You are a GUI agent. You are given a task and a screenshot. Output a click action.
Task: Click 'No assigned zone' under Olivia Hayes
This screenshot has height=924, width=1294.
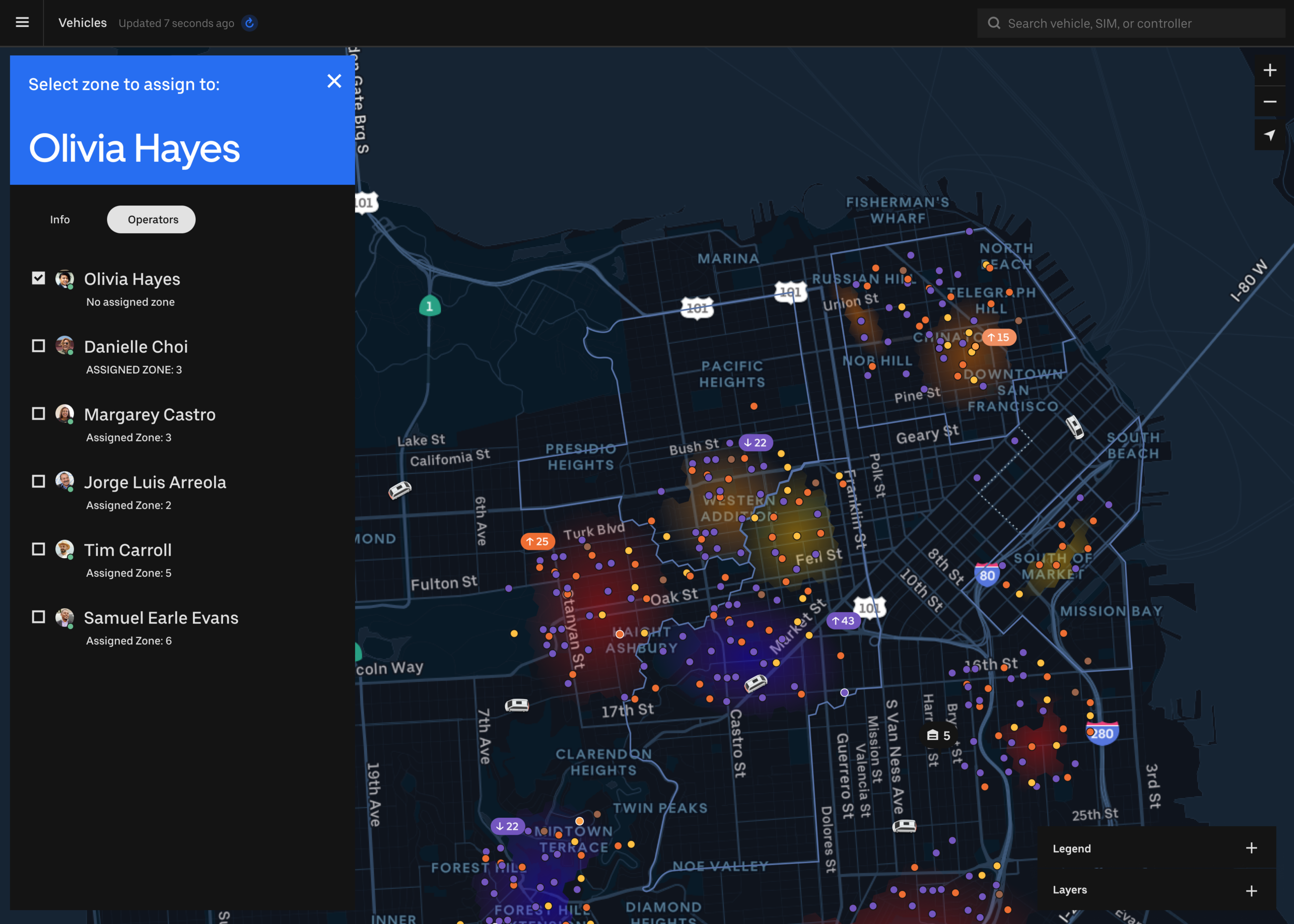130,302
